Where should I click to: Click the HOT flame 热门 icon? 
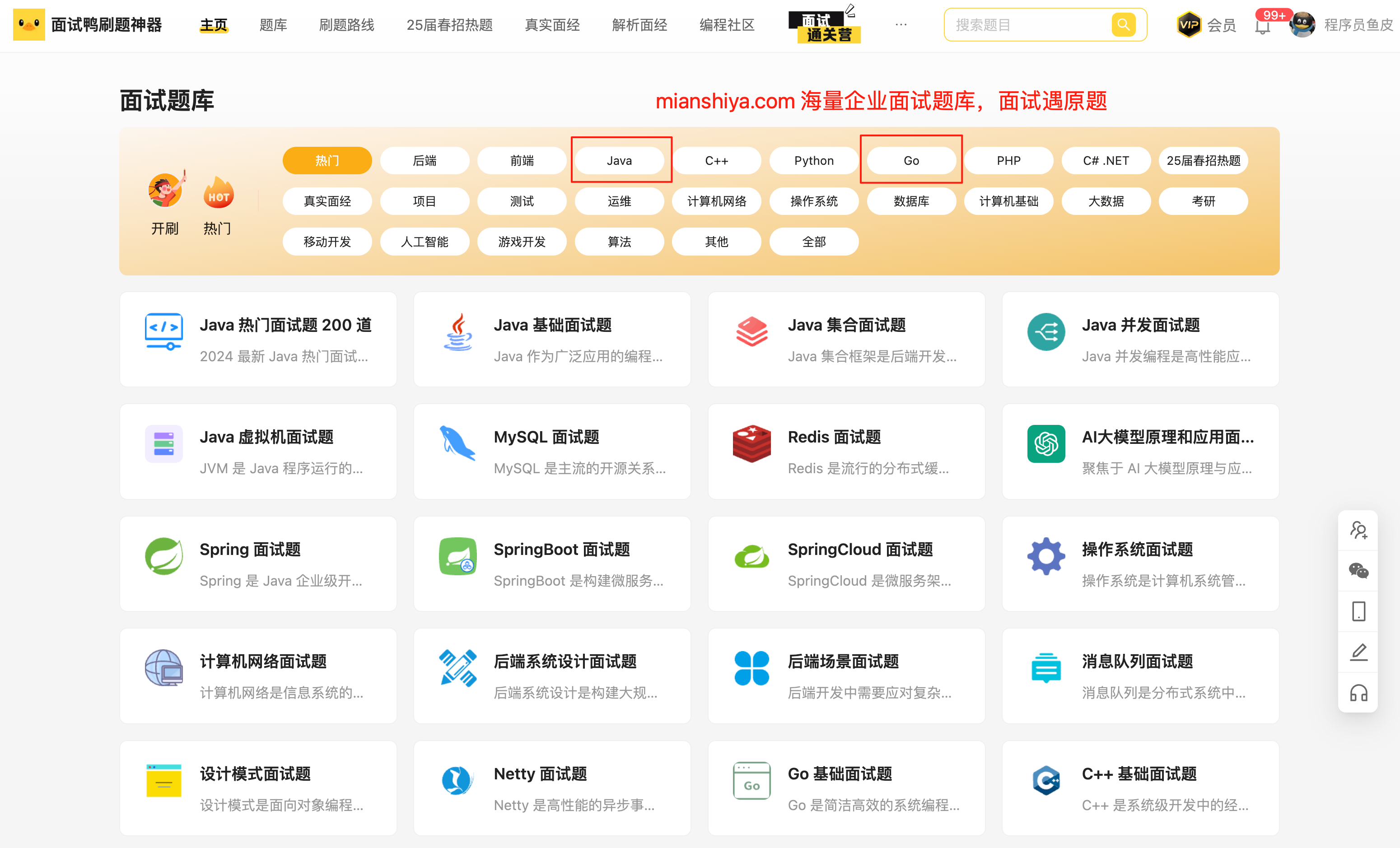point(218,194)
